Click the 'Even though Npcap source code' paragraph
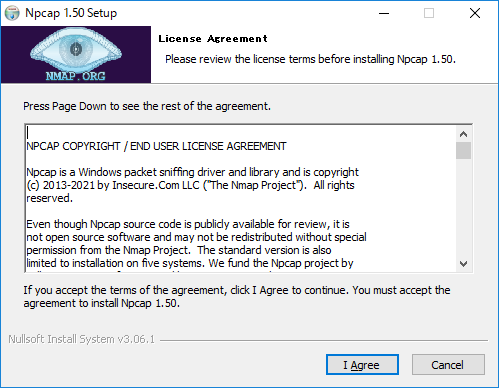The image size is (499, 388). pos(196,243)
